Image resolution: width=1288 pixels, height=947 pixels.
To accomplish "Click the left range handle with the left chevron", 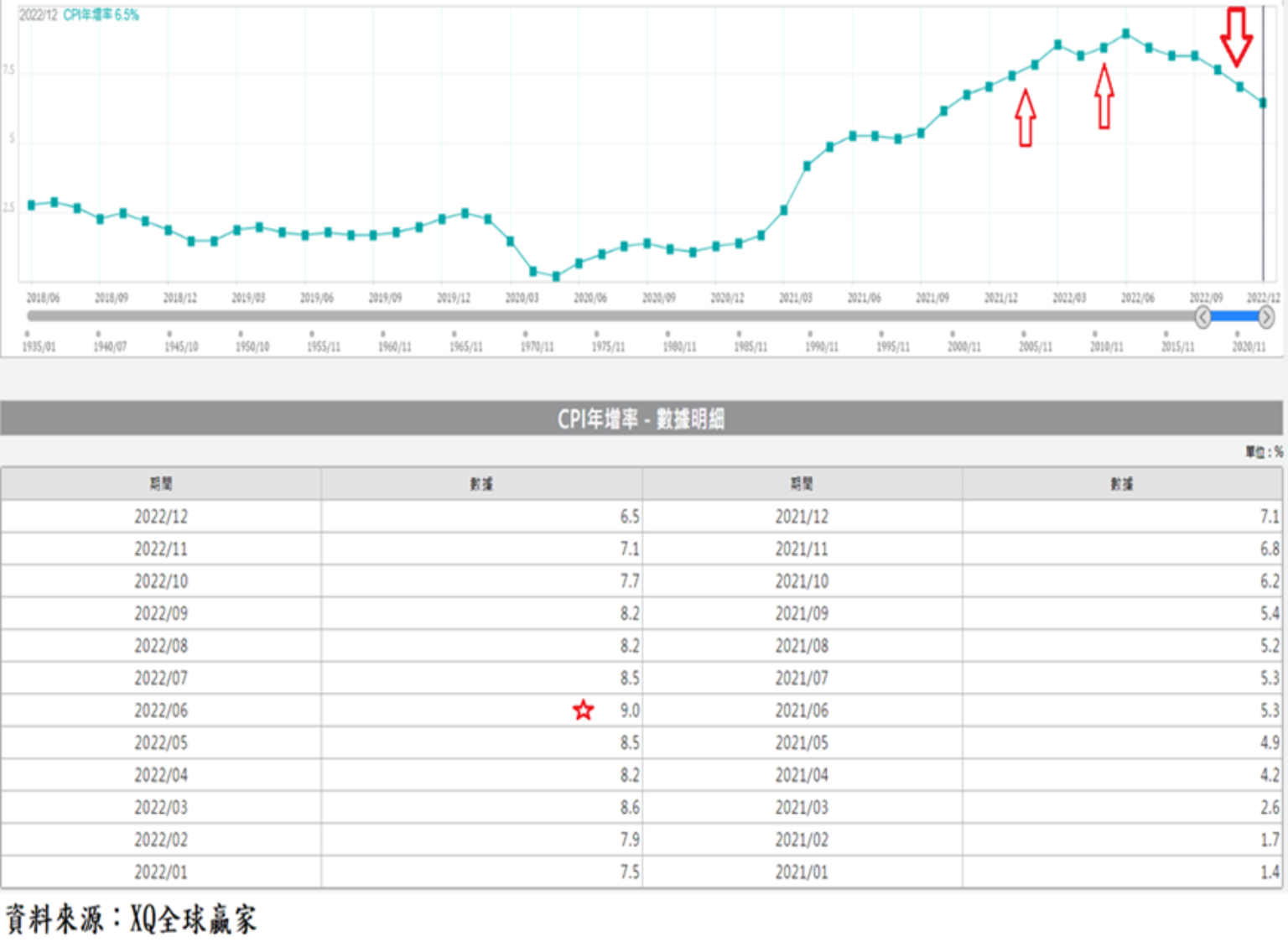I will [x=1202, y=317].
